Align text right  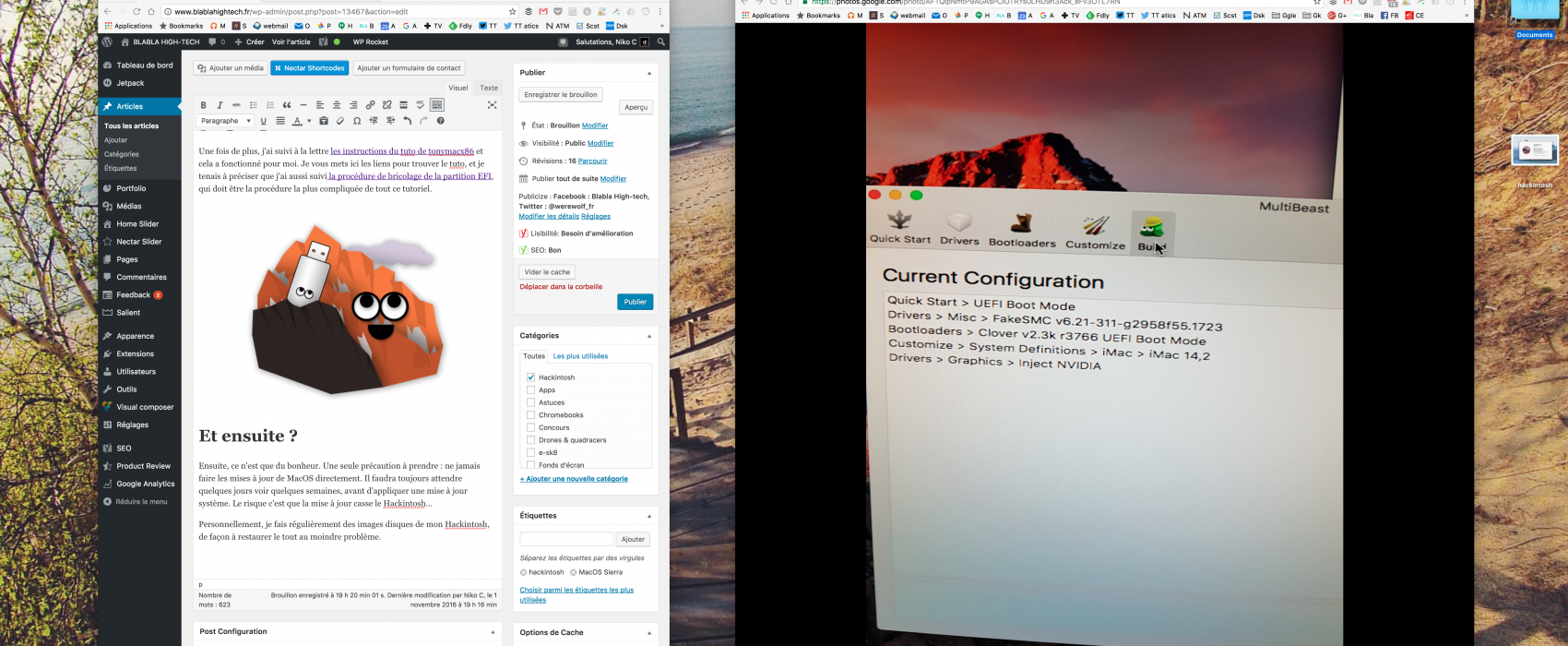[x=353, y=105]
